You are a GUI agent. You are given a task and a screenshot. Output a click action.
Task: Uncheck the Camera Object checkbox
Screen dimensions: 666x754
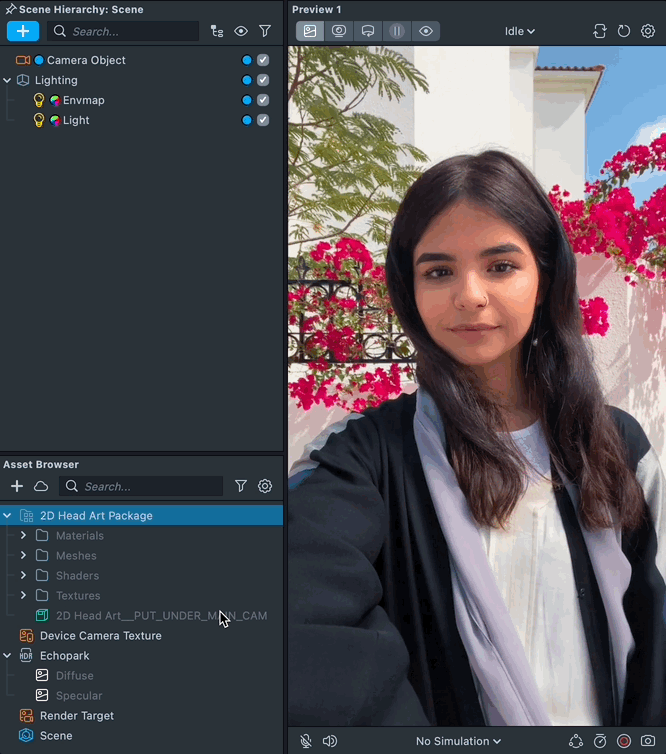pos(263,60)
